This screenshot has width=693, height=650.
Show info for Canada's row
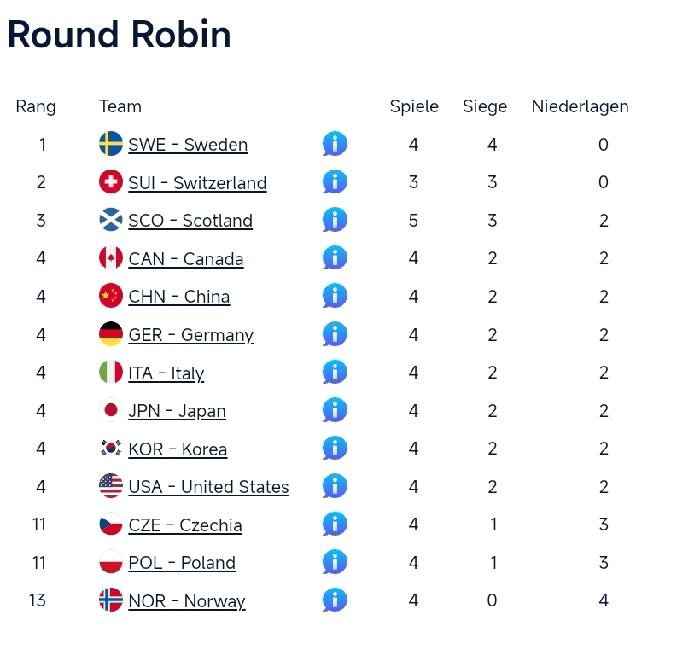coord(335,258)
